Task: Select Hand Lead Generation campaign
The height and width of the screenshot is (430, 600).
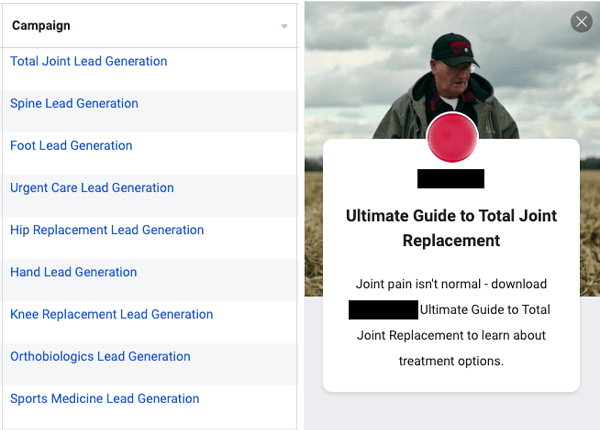Action: click(x=74, y=271)
